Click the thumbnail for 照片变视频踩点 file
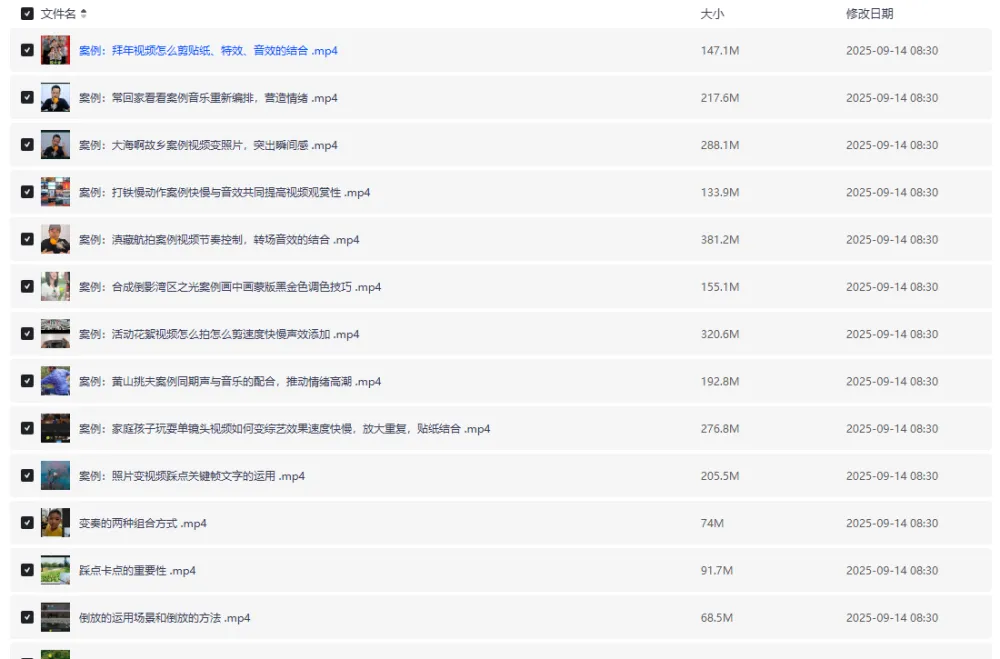Viewport: 1000px width, 659px height. [55, 476]
